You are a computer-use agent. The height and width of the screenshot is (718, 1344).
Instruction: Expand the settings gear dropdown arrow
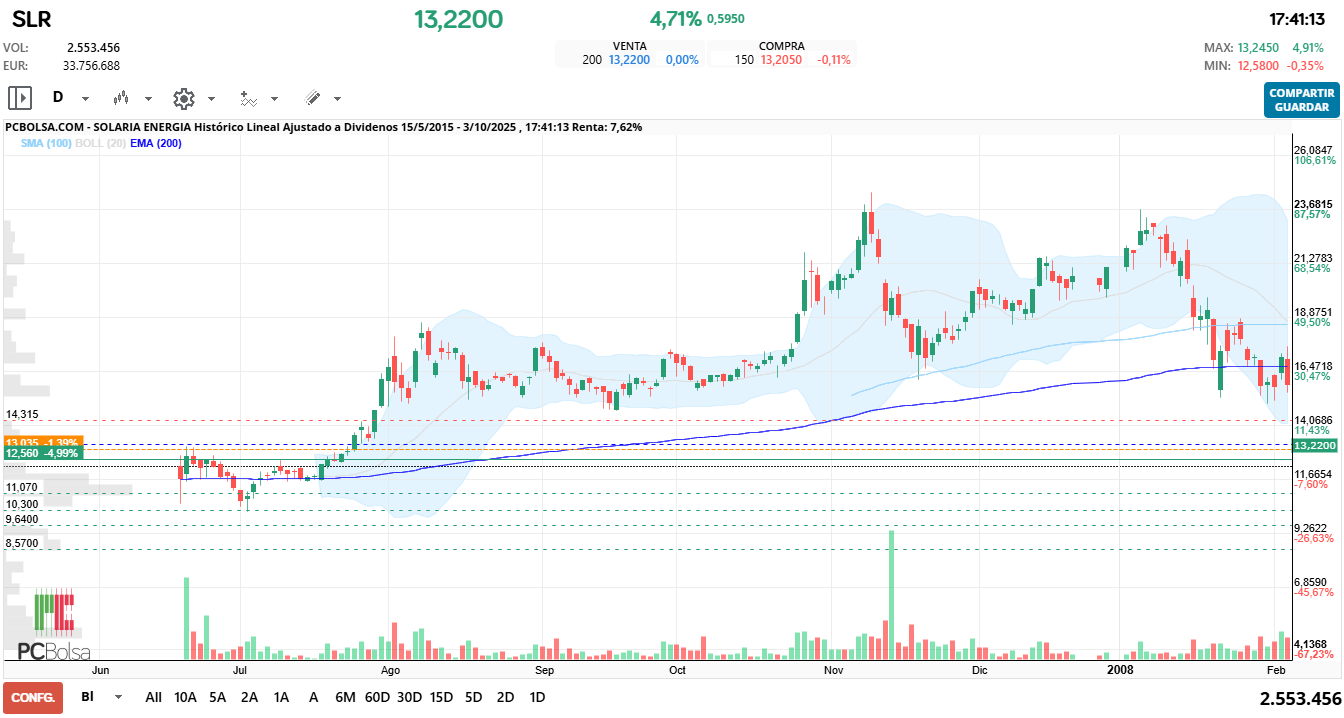point(211,99)
